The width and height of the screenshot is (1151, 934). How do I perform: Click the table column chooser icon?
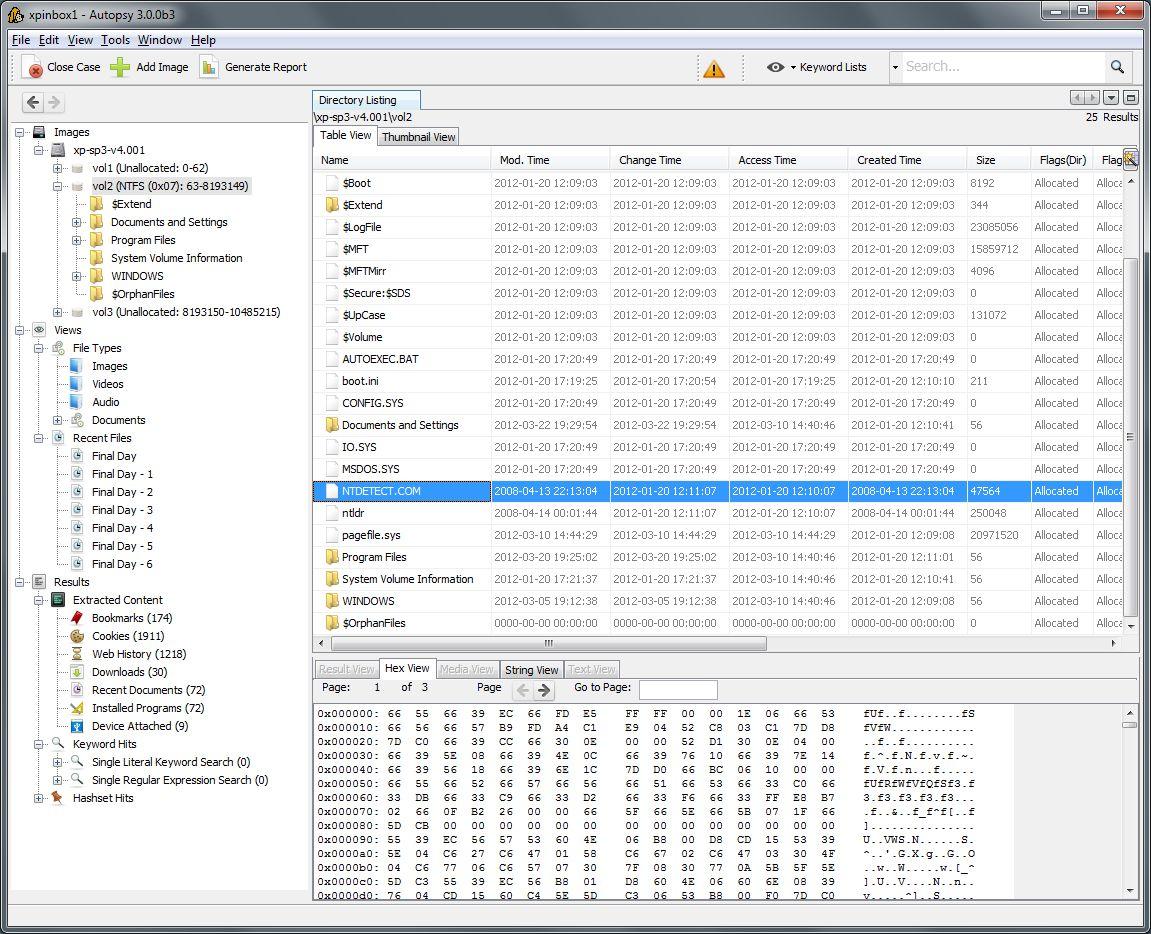pos(1130,158)
